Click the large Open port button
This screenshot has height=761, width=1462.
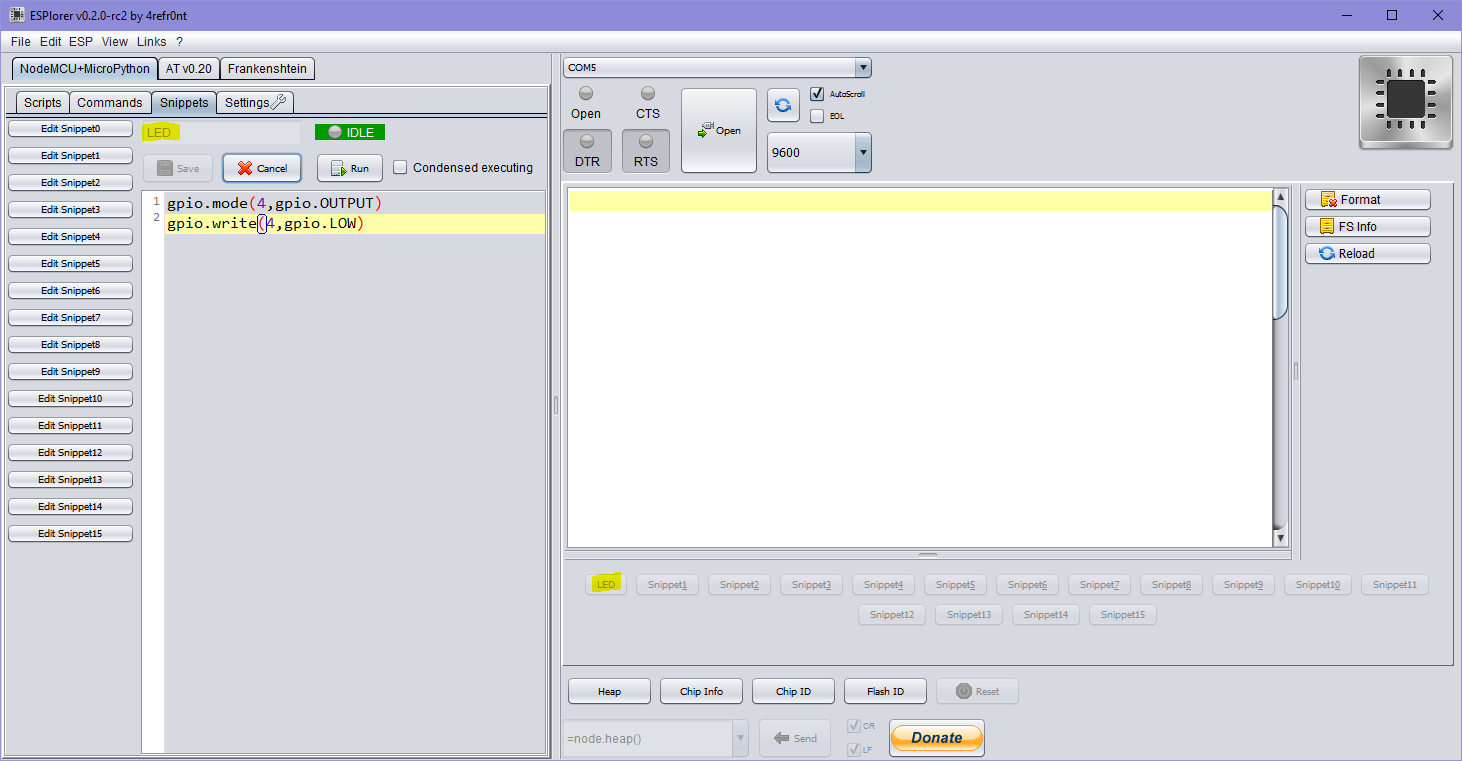click(x=719, y=130)
